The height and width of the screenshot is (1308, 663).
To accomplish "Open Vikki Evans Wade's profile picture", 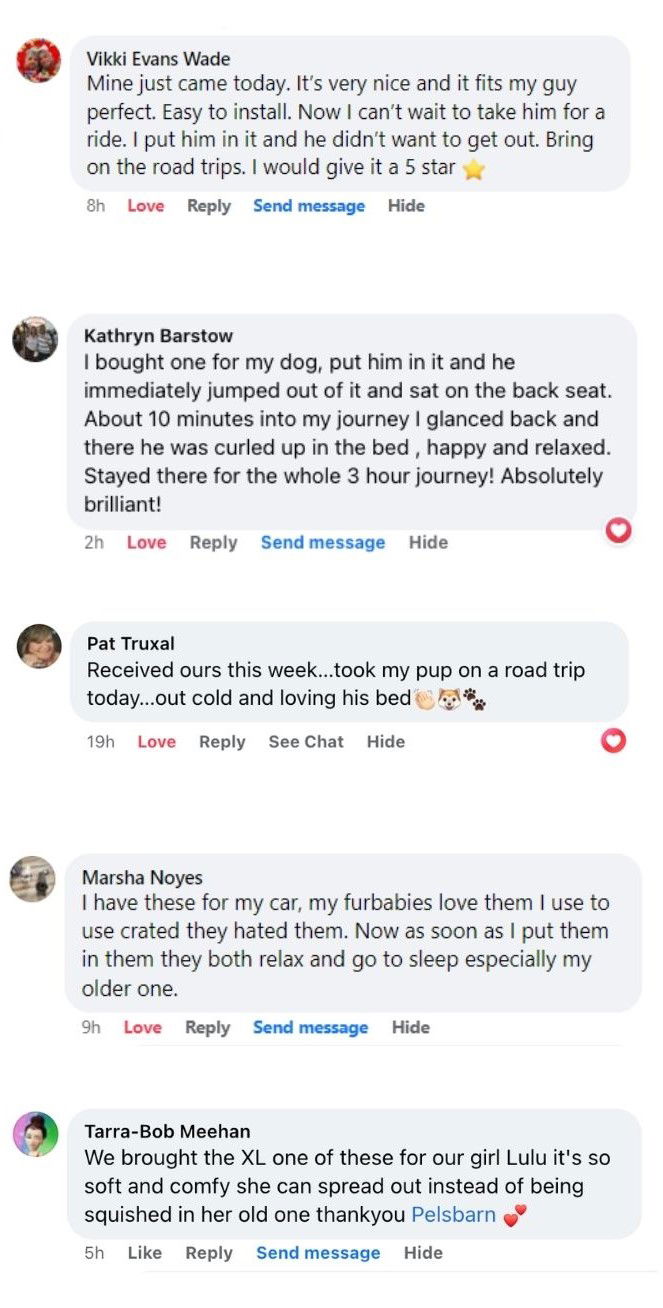I will coord(40,62).
